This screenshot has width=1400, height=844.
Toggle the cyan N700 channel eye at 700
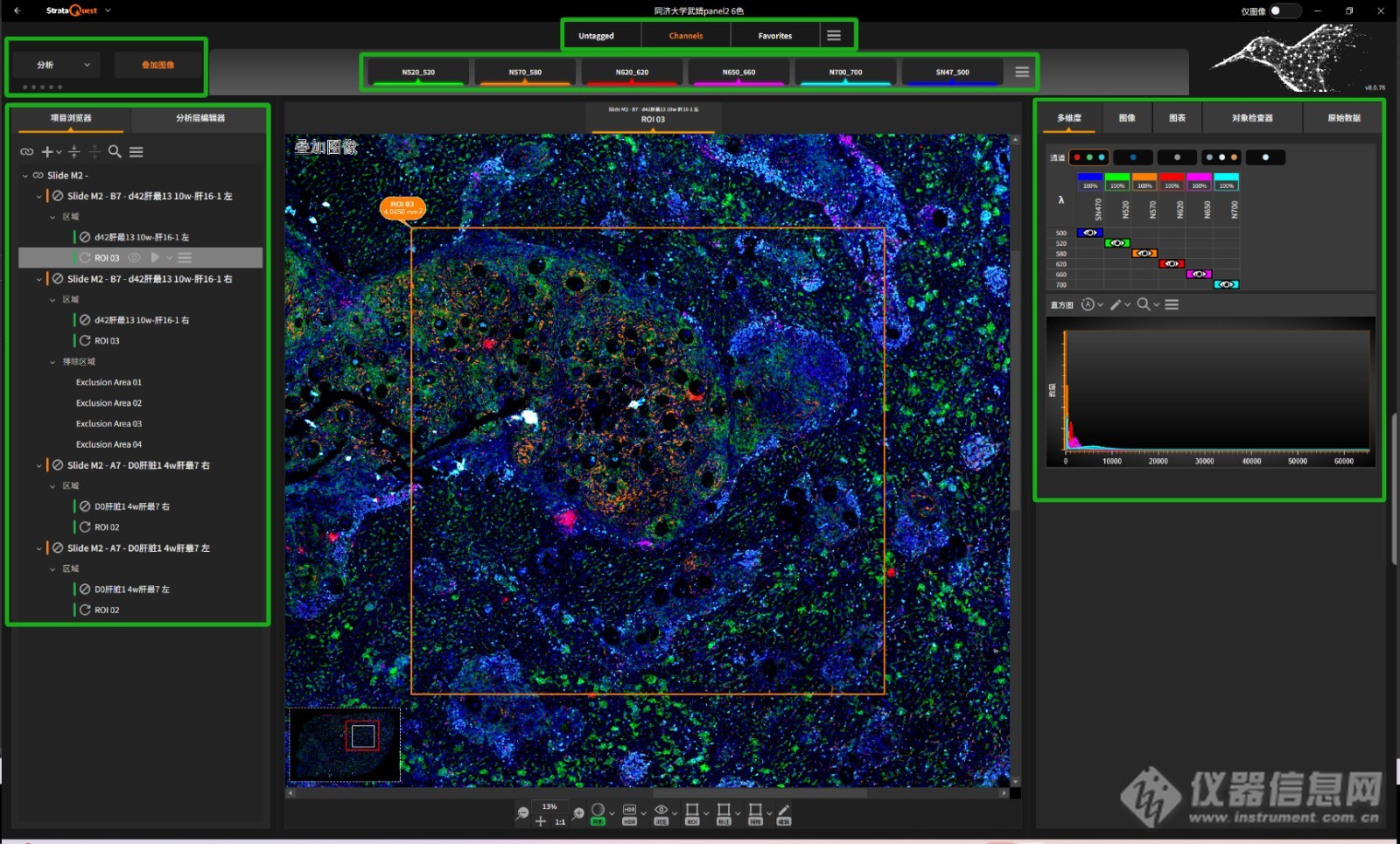pyautogui.click(x=1226, y=284)
